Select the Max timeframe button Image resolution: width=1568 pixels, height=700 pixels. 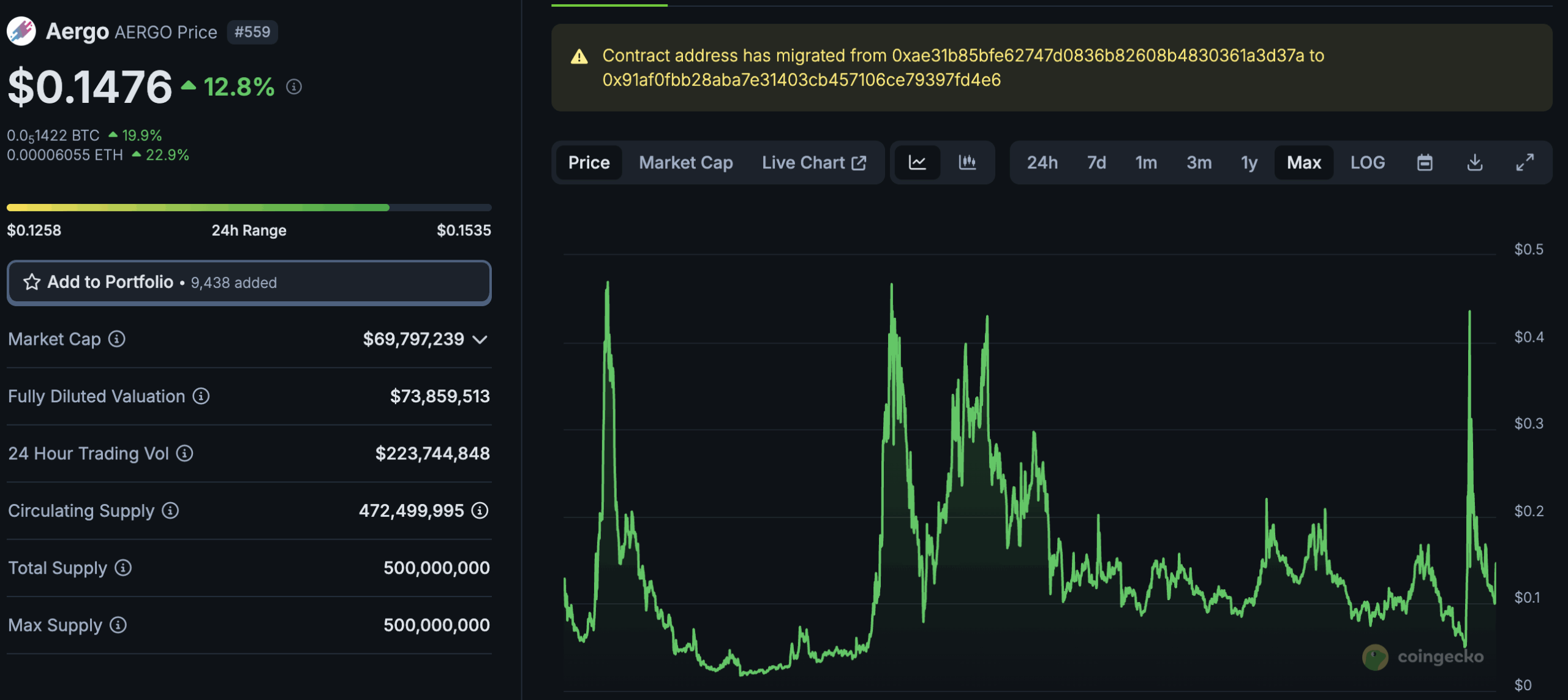pyautogui.click(x=1303, y=162)
